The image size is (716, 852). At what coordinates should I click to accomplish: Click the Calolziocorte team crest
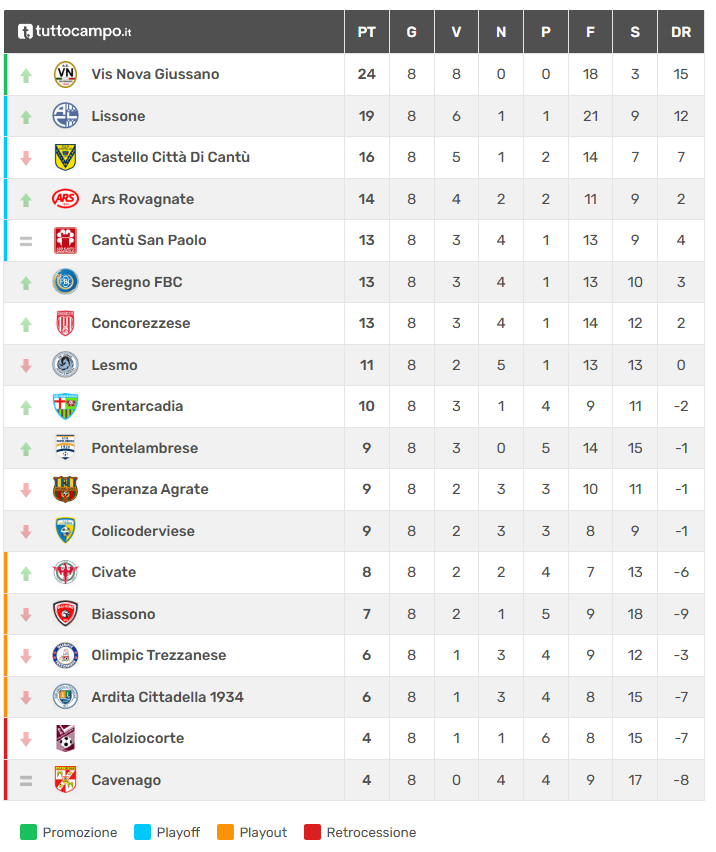65,738
